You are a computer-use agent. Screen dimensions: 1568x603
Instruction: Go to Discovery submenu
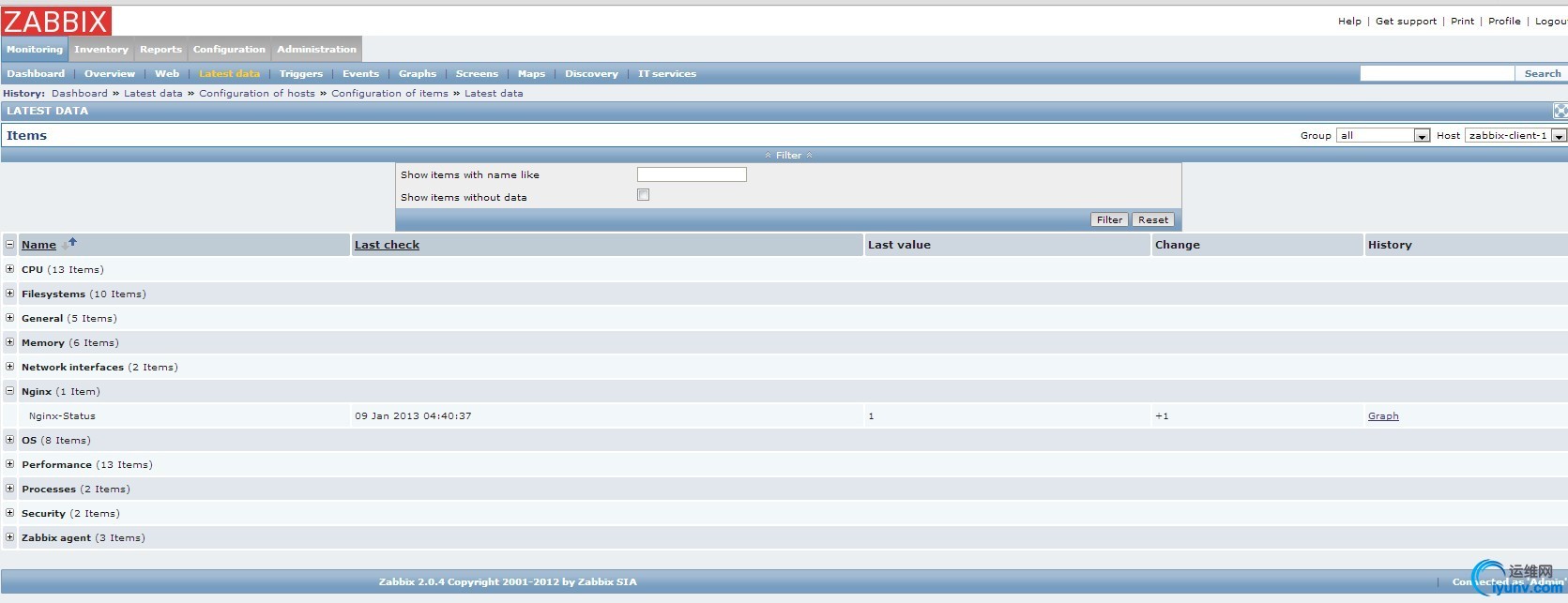[591, 73]
